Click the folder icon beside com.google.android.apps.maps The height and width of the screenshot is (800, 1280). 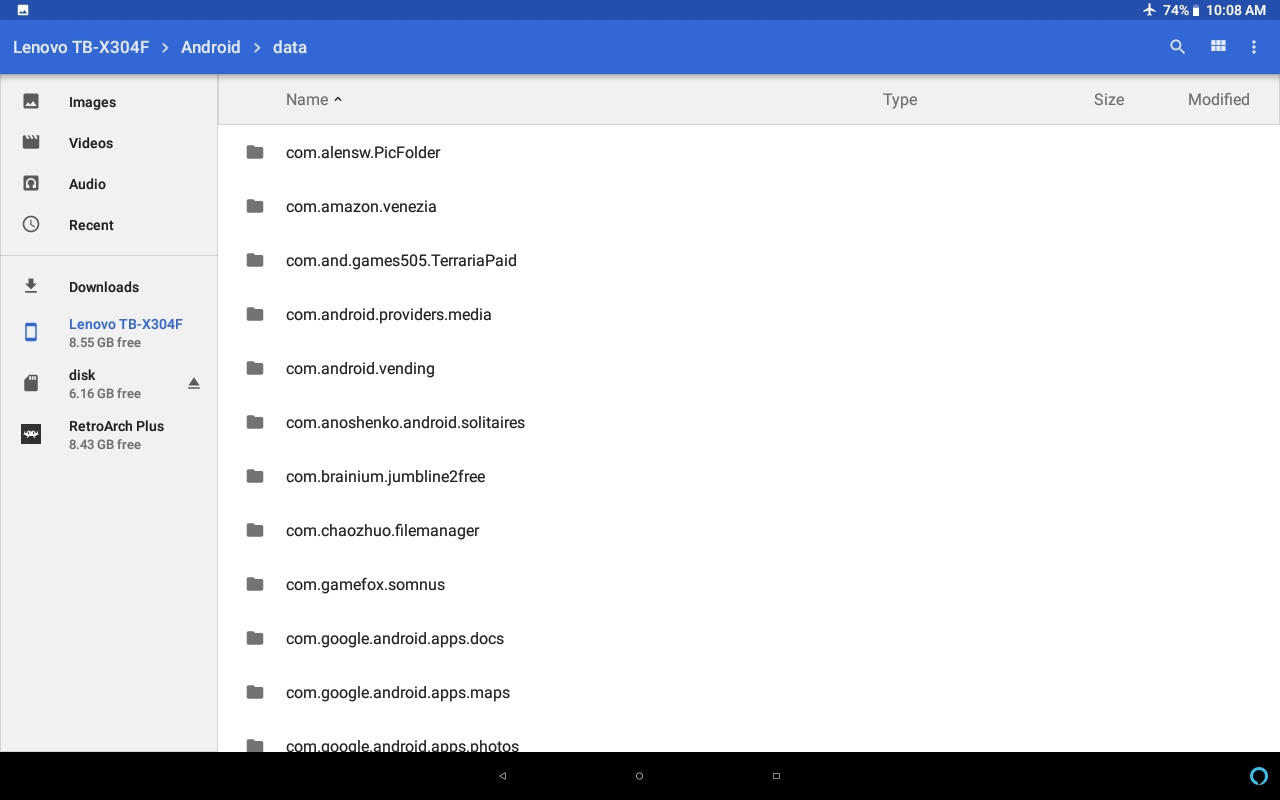(x=255, y=692)
